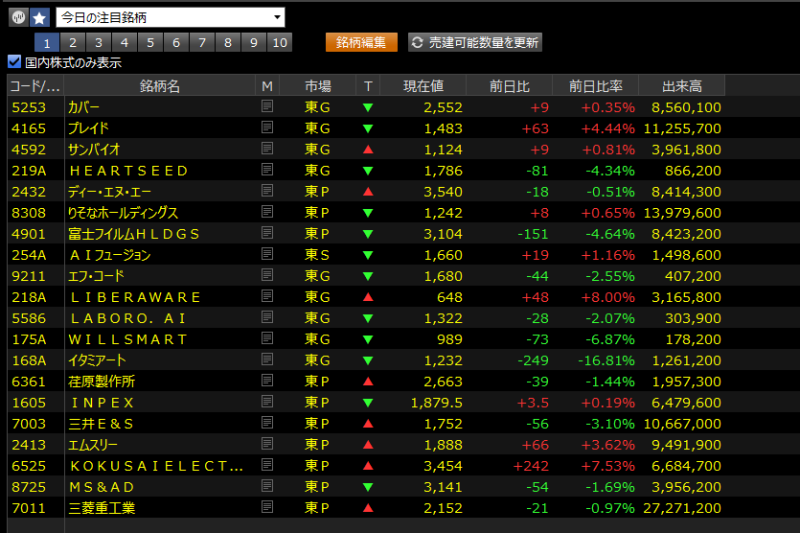
Task: Open memo icon for LIBERAWARE row
Action: point(267,296)
